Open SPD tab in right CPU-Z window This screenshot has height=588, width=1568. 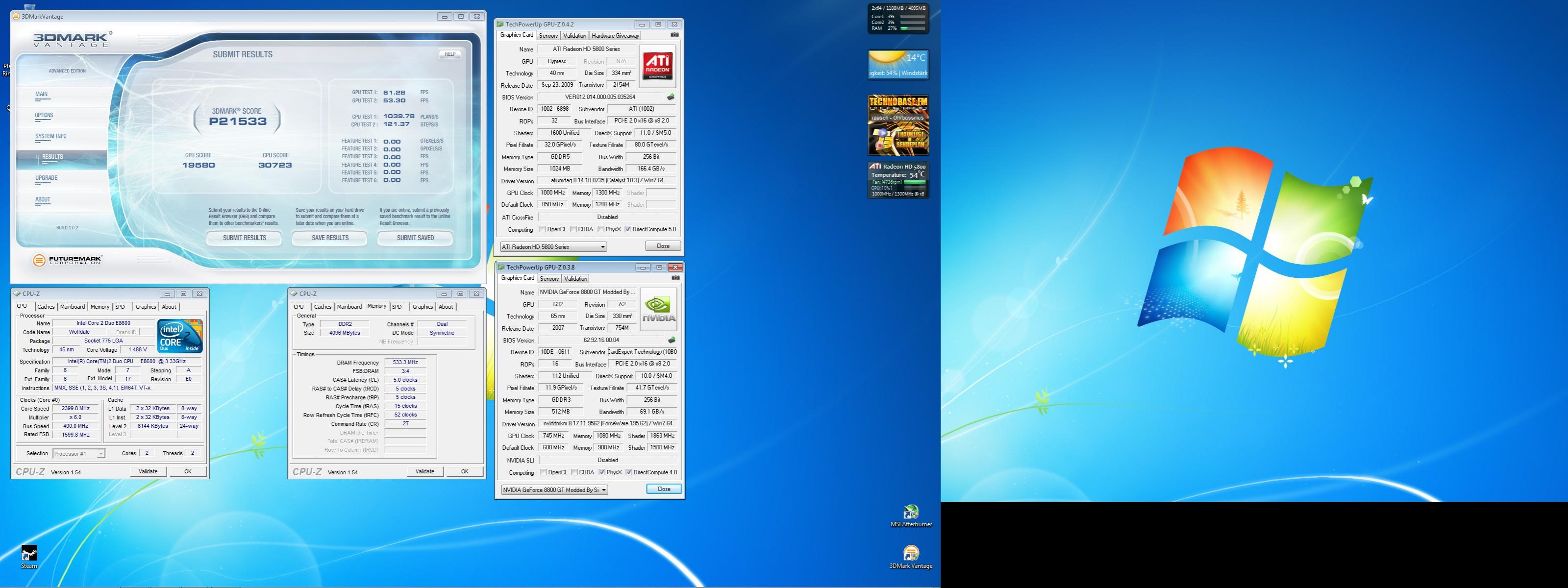point(397,307)
